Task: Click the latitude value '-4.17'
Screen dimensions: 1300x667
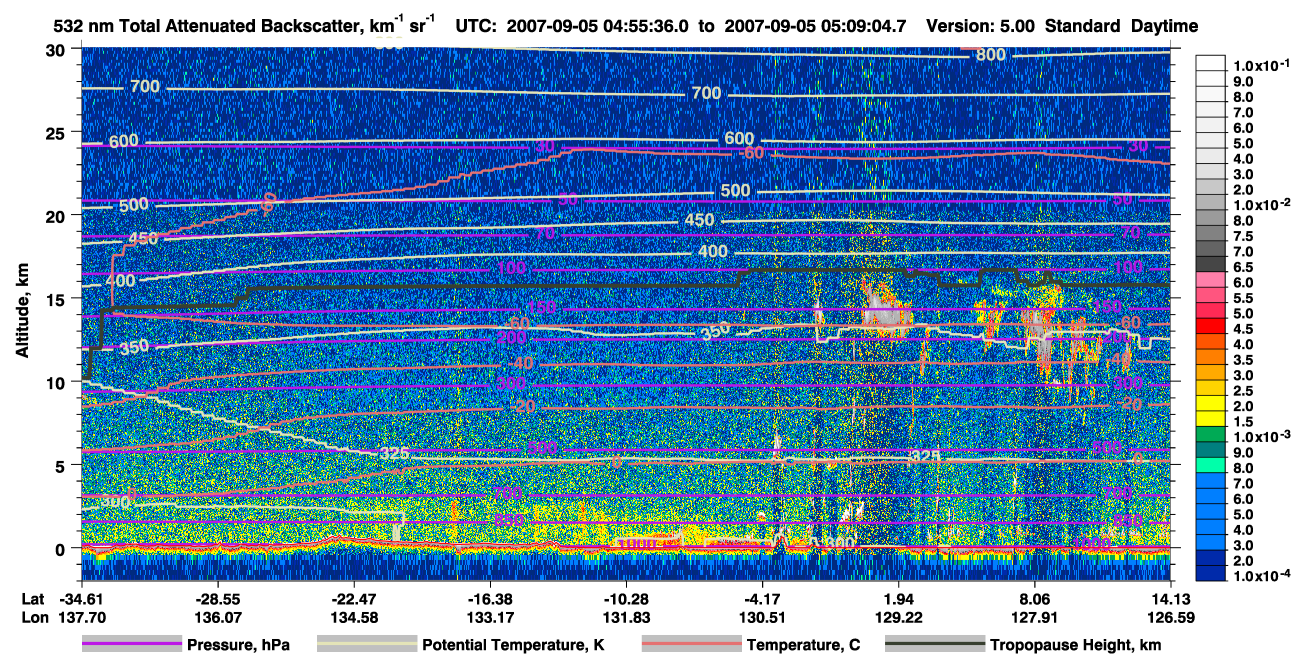Action: (763, 598)
